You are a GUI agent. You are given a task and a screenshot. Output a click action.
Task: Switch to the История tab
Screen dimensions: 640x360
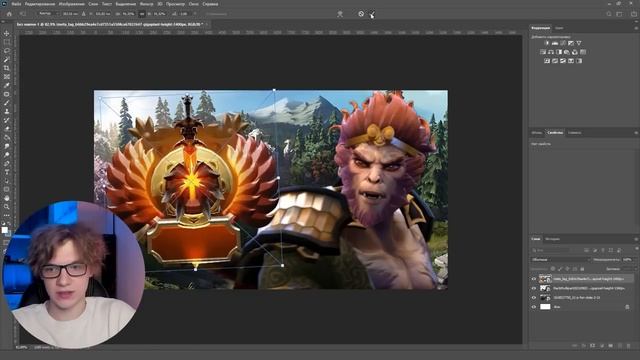(553, 239)
